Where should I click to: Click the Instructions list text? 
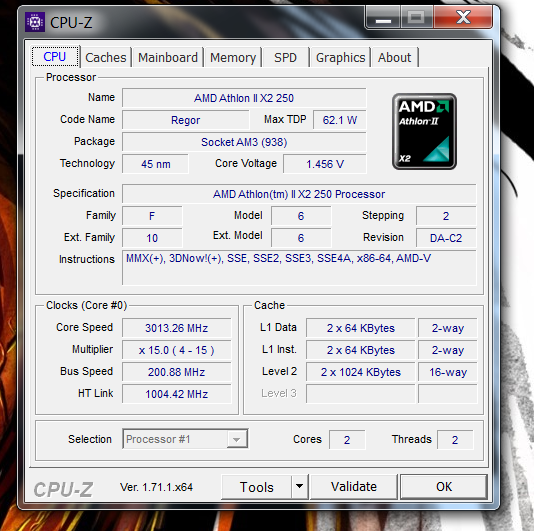click(x=279, y=258)
